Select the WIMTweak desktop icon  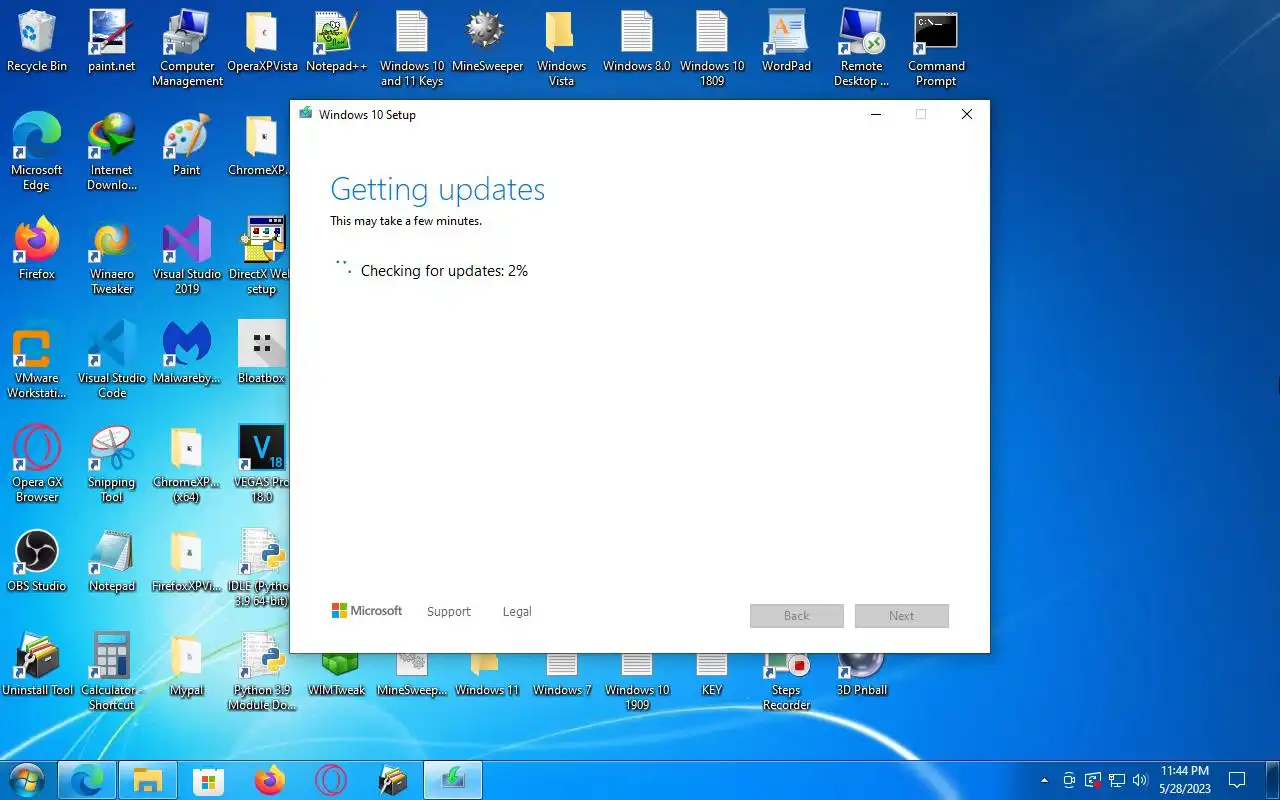337,675
